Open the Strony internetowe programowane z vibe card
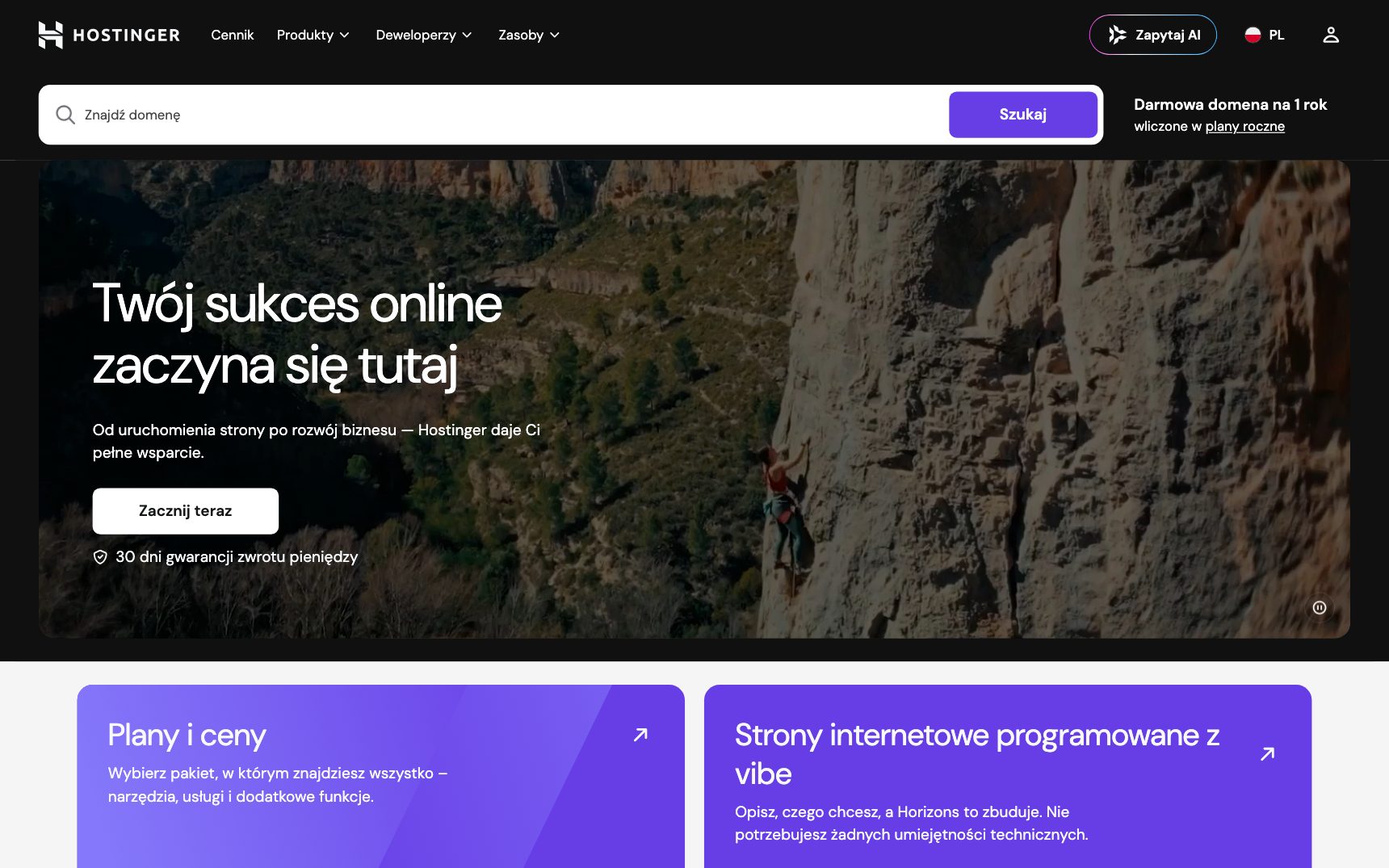The height and width of the screenshot is (868, 1389). pyautogui.click(x=1008, y=777)
